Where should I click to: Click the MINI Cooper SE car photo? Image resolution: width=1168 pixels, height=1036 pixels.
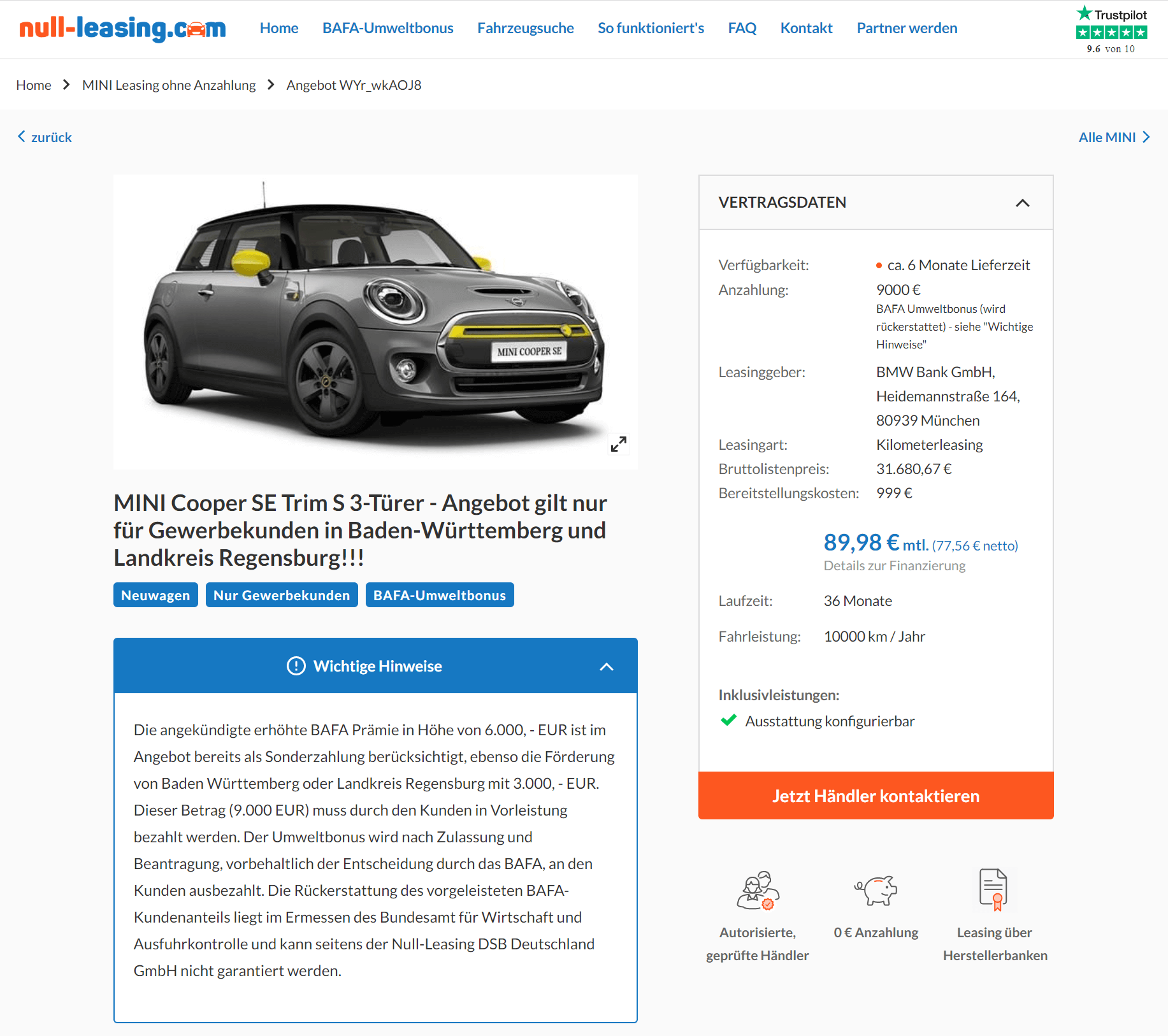375,322
